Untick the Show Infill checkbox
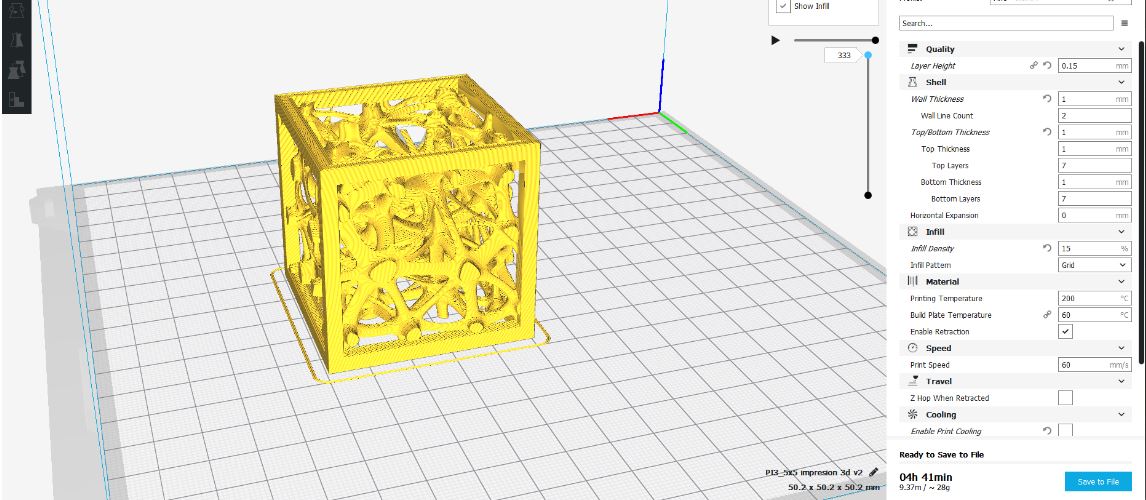Screen dimensions: 1146x500 (x=783, y=6)
